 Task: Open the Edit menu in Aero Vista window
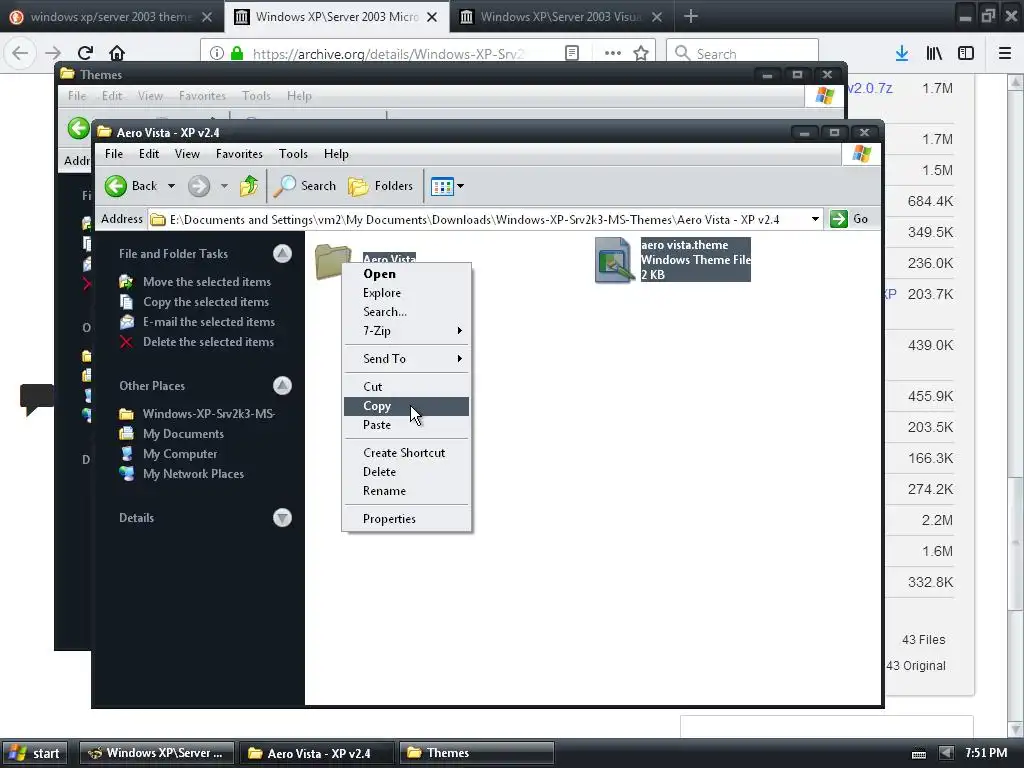(149, 154)
